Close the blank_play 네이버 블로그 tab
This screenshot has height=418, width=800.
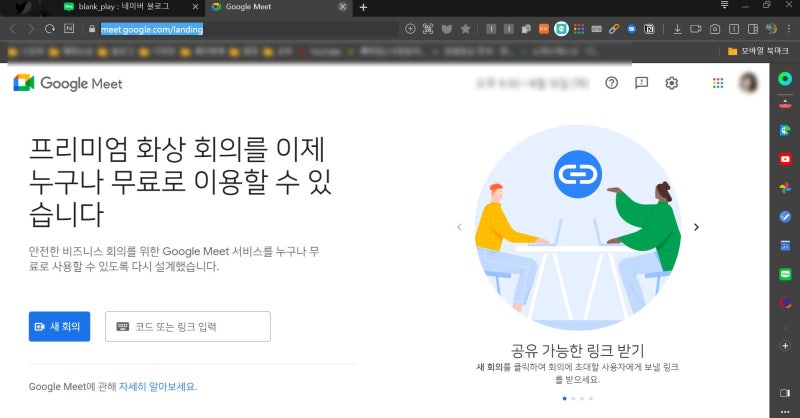click(195, 7)
